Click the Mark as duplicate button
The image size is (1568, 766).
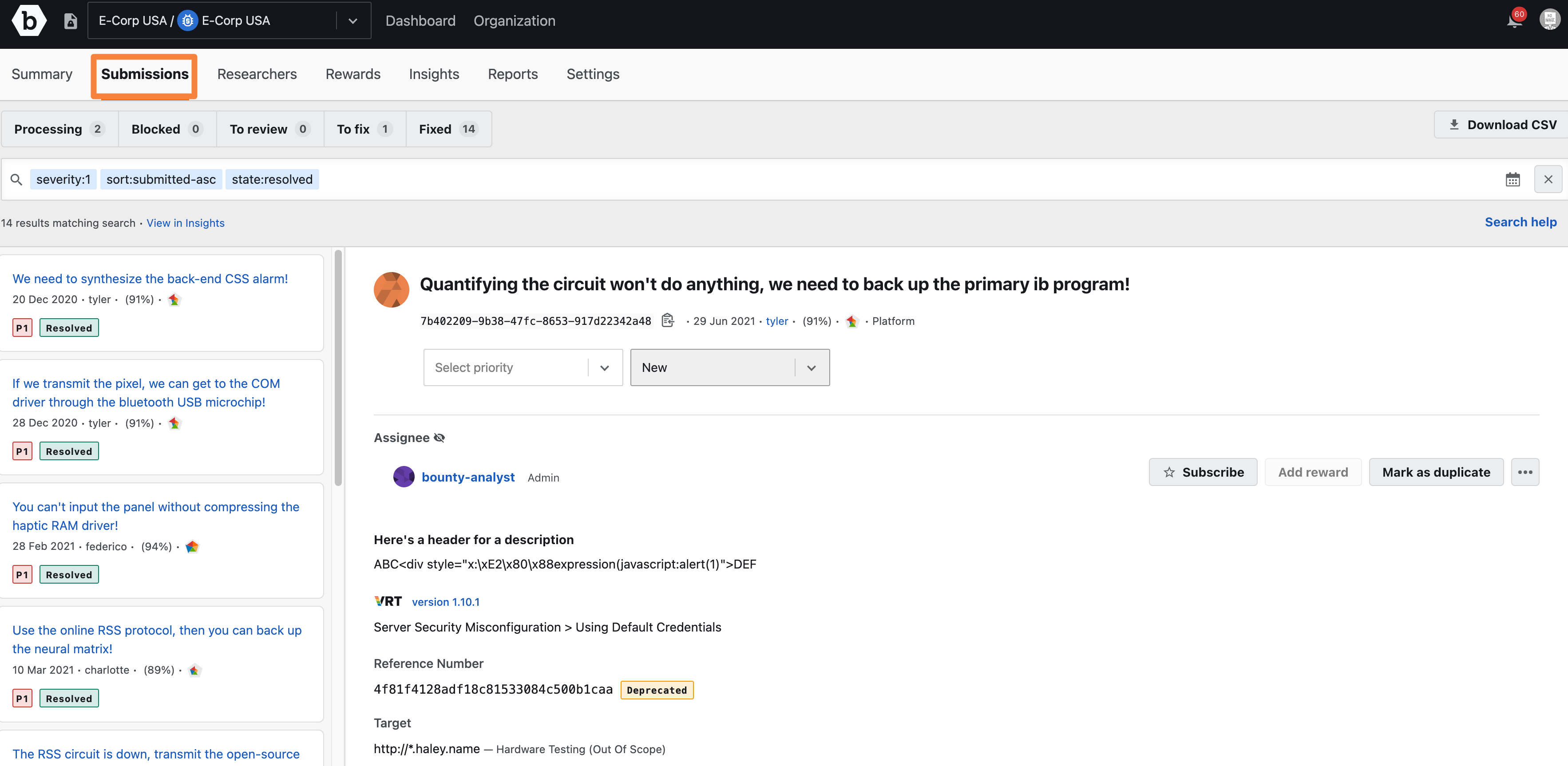pyautogui.click(x=1436, y=471)
